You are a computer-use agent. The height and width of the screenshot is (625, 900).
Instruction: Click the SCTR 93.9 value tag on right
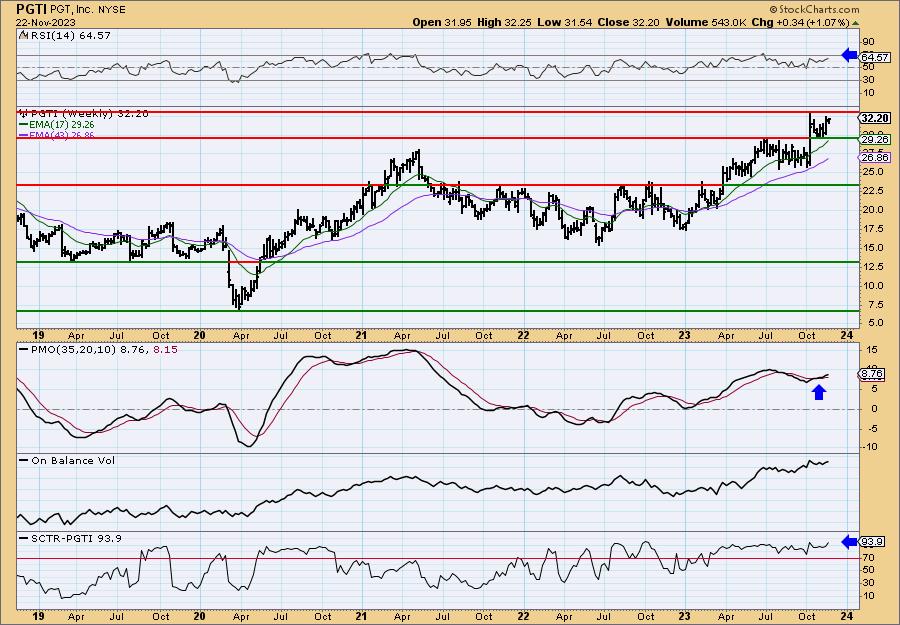click(872, 542)
